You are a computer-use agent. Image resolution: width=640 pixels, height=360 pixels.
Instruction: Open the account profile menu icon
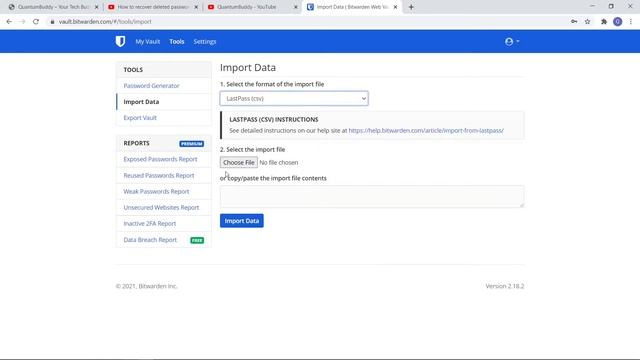click(x=512, y=42)
